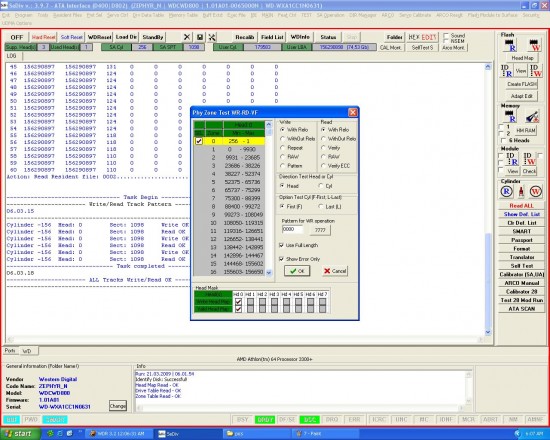Select Cyl direction radio button

pyautogui.click(x=321, y=186)
